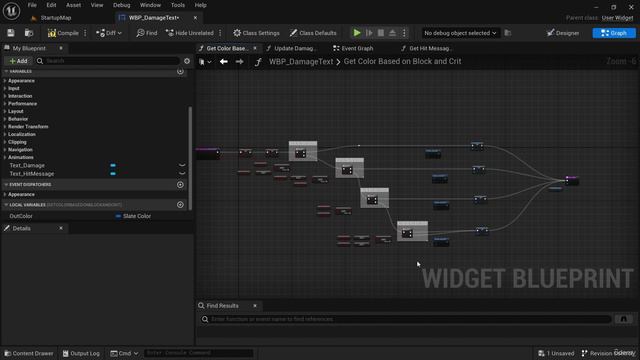This screenshot has width=640, height=360.
Task: Click the frame advance playback button
Action: tap(369, 33)
